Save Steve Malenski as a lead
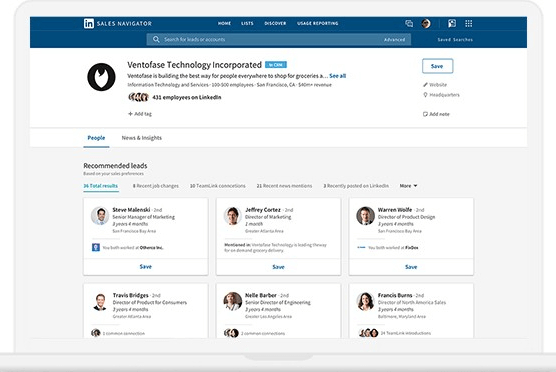Image resolution: width=556 pixels, height=372 pixels. point(146,266)
